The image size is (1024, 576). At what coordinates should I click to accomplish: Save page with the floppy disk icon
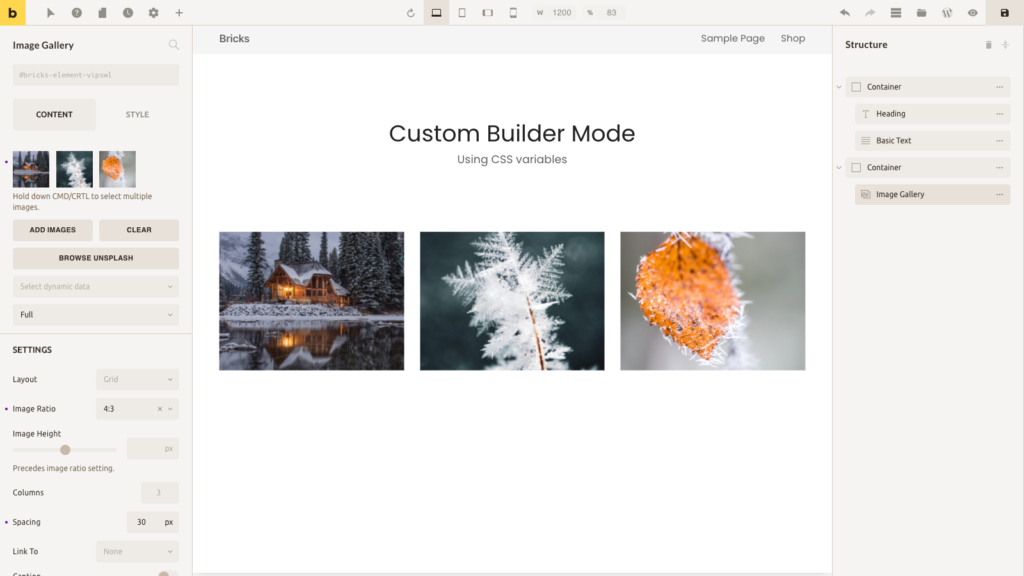point(1004,13)
